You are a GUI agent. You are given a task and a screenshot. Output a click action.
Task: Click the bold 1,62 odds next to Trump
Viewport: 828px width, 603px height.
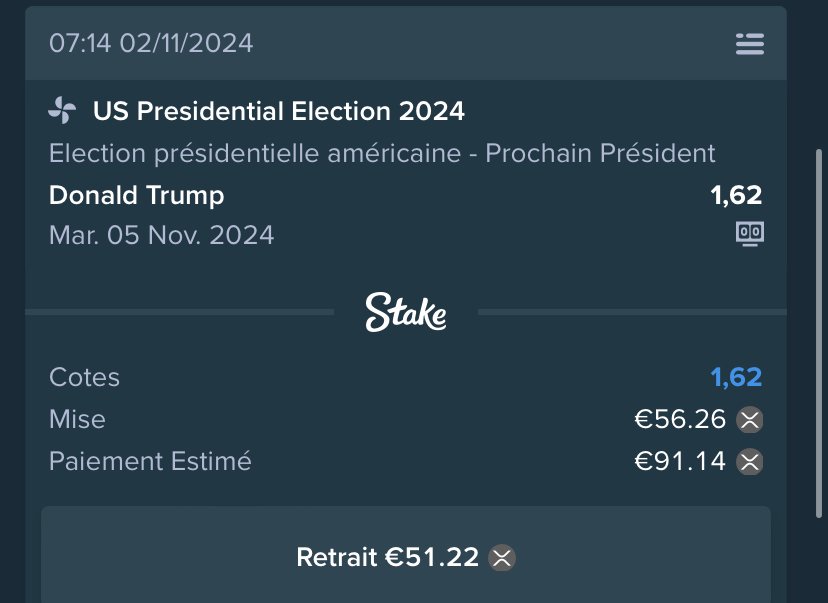[x=736, y=195]
